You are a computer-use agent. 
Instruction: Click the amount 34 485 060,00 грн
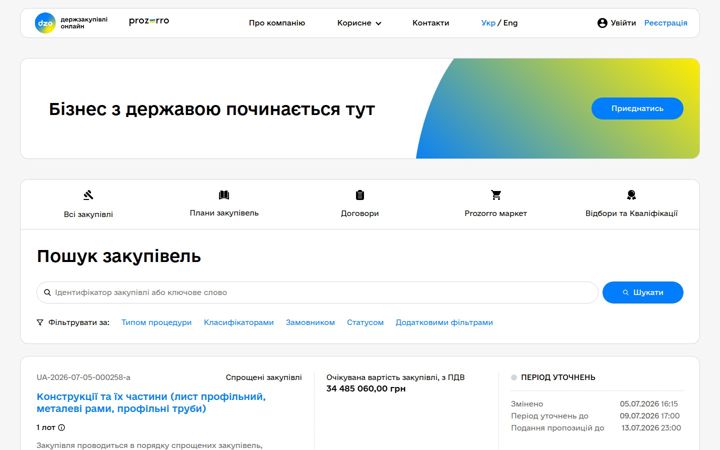tap(366, 388)
